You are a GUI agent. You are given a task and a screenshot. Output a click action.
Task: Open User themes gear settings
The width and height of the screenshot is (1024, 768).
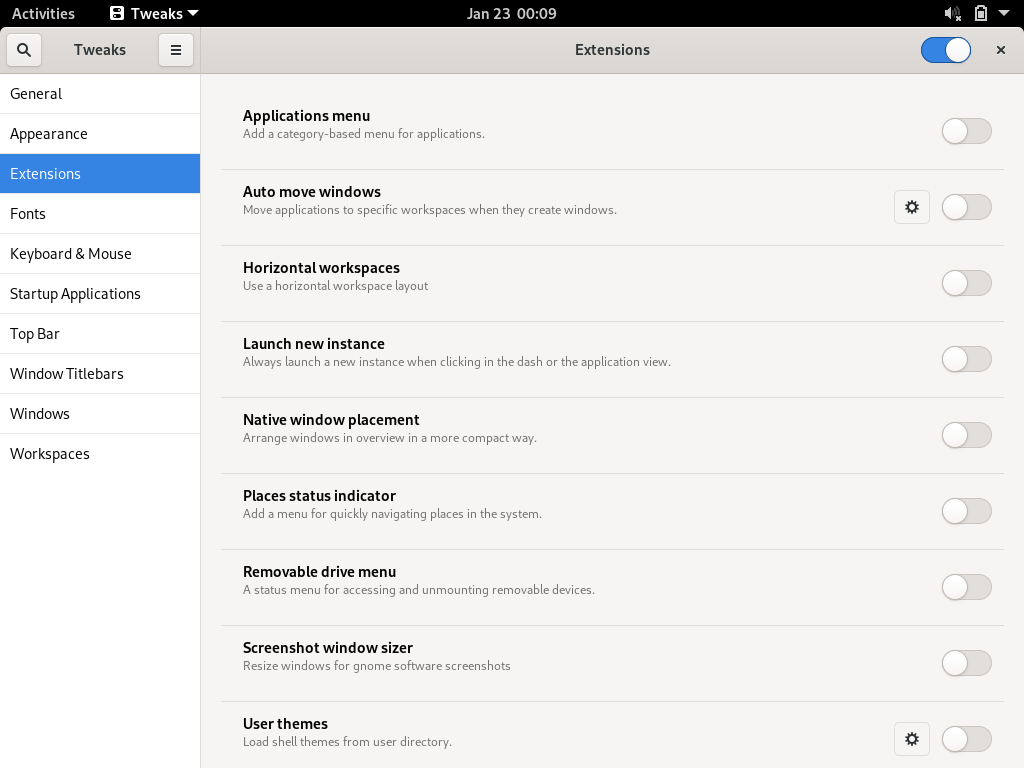point(911,739)
